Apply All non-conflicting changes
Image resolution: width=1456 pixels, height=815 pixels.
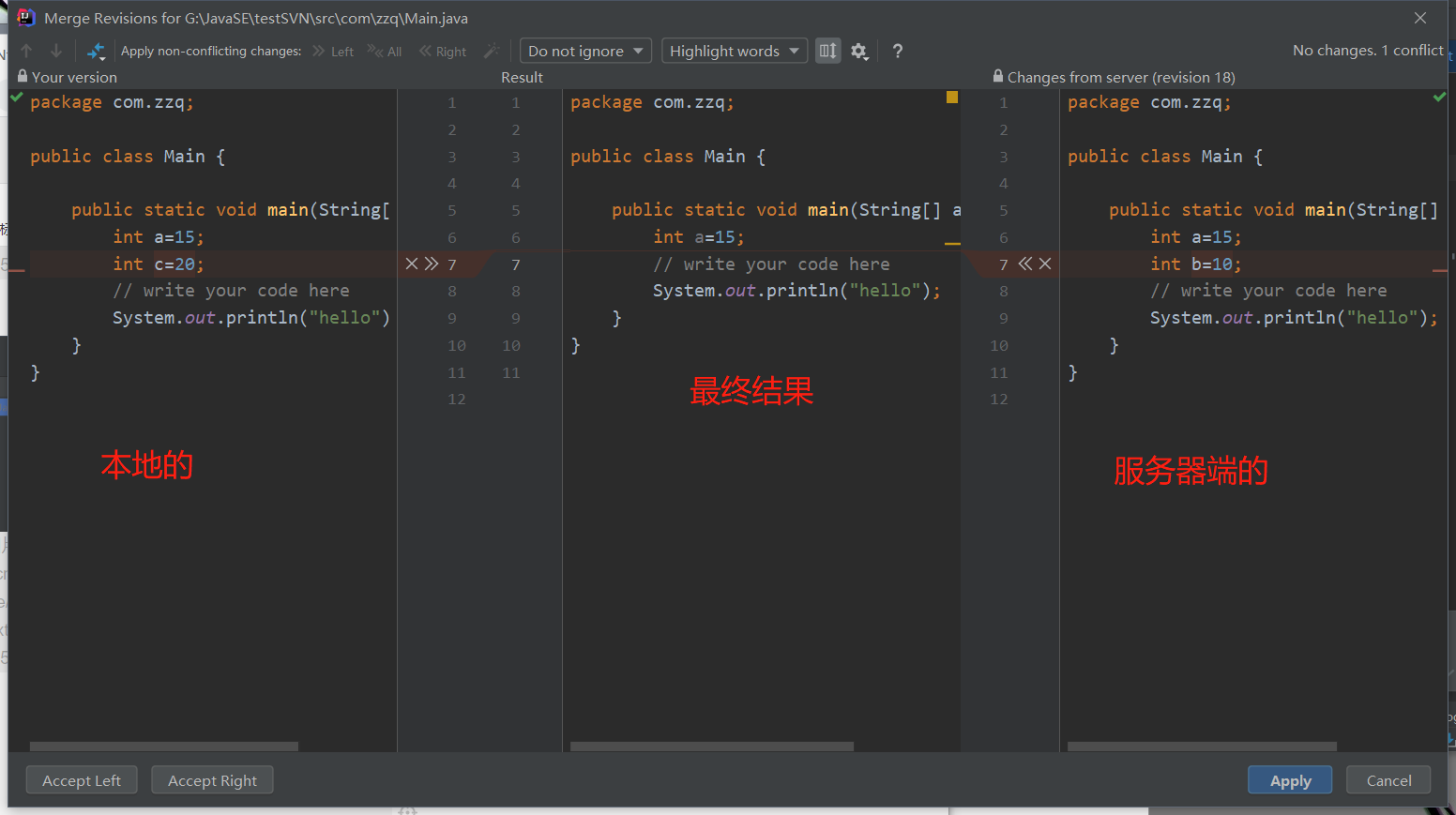[385, 52]
